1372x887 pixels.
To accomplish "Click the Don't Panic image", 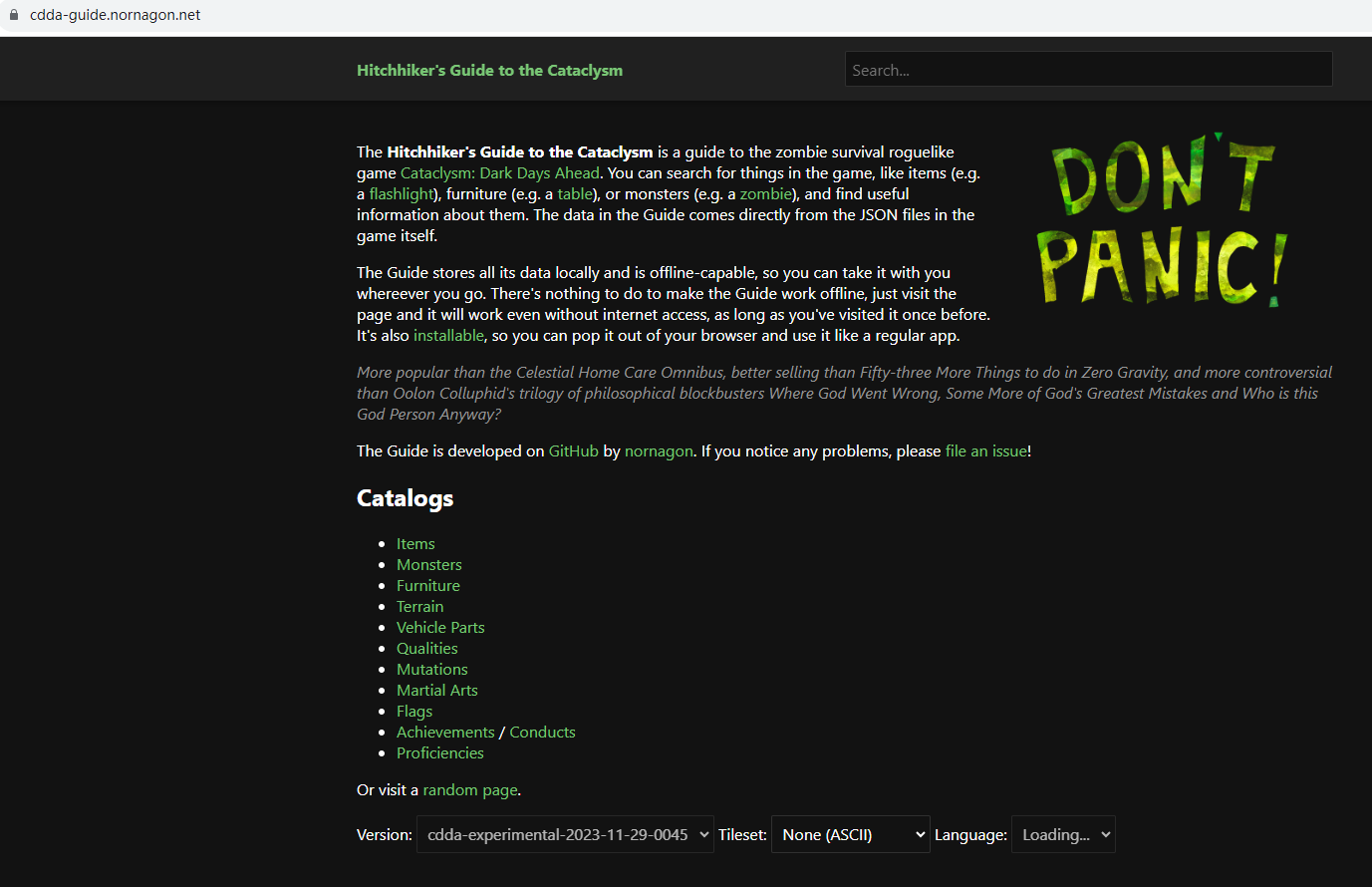I will coord(1162,220).
